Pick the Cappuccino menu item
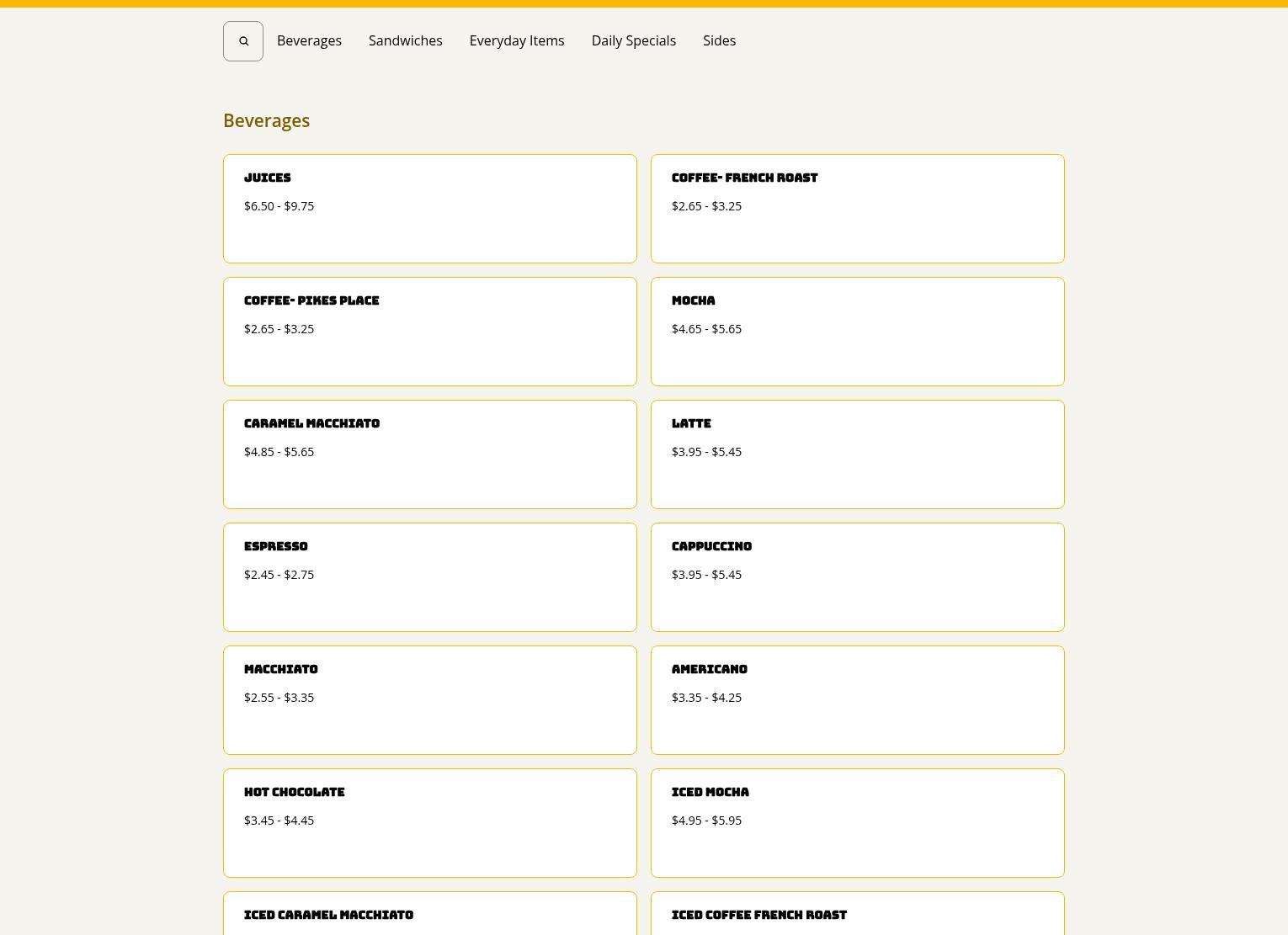The height and width of the screenshot is (935, 1288). click(x=857, y=577)
